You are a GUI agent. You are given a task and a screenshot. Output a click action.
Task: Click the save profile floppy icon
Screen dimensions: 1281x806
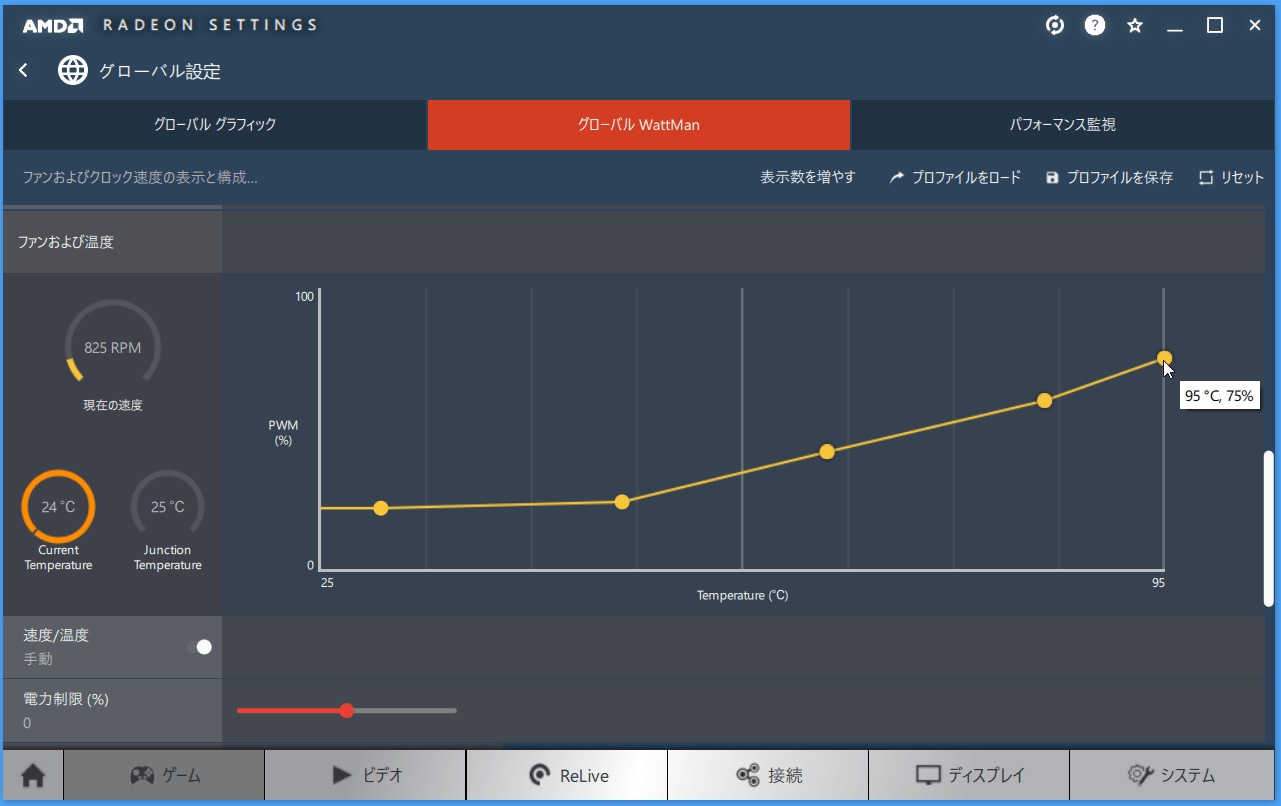pos(1052,177)
